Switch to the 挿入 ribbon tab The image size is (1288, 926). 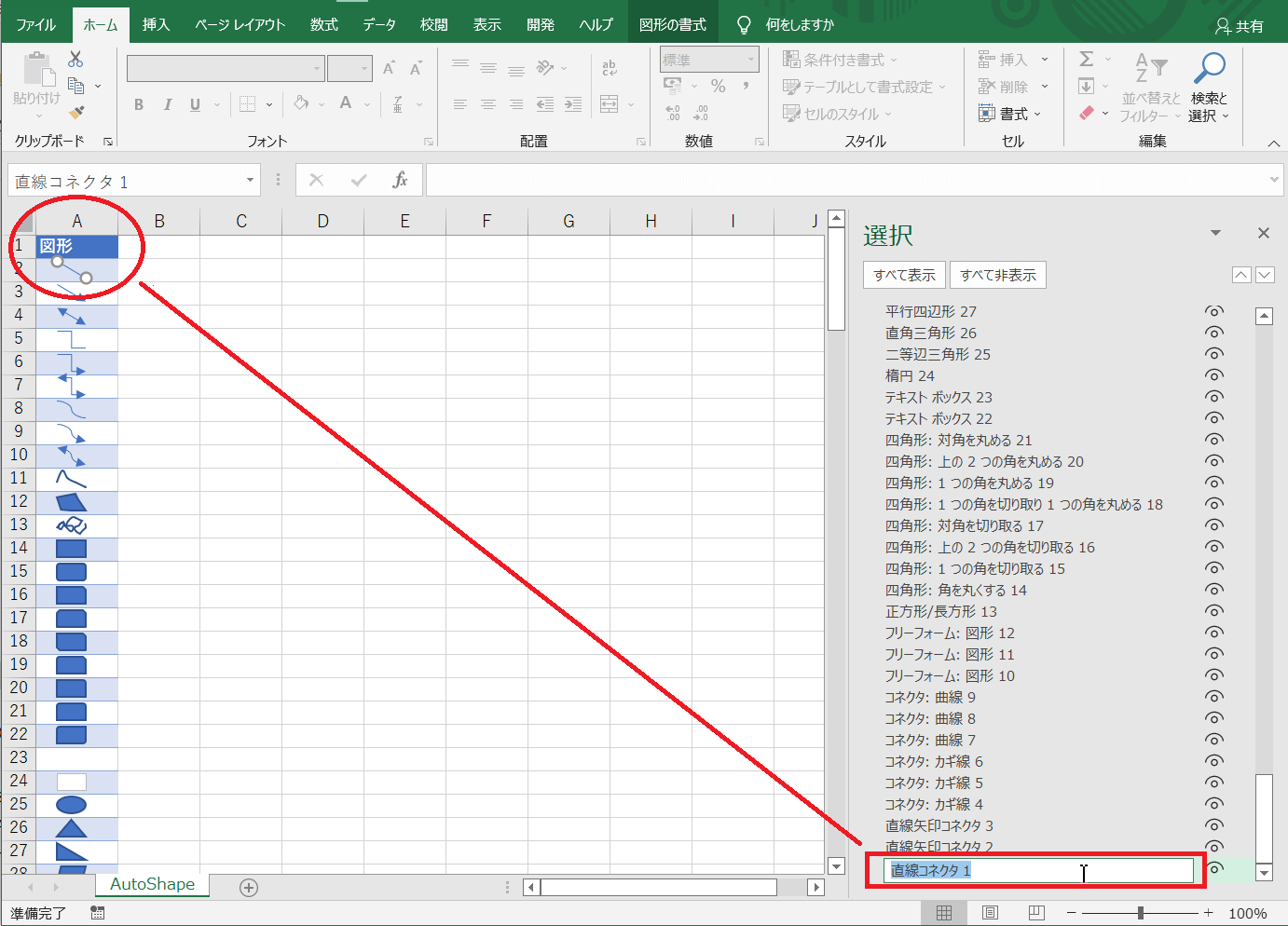155,23
